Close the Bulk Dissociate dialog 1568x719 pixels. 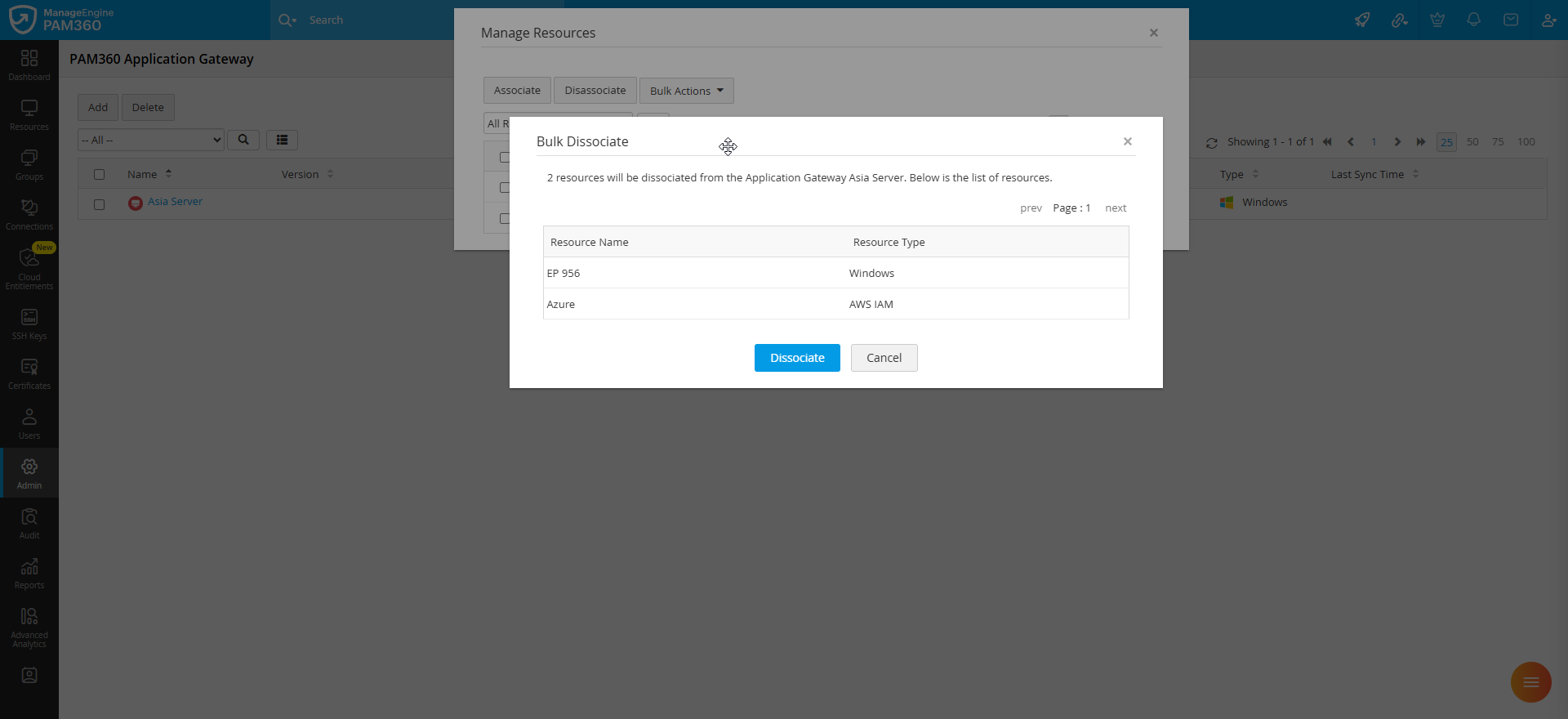coord(1128,141)
